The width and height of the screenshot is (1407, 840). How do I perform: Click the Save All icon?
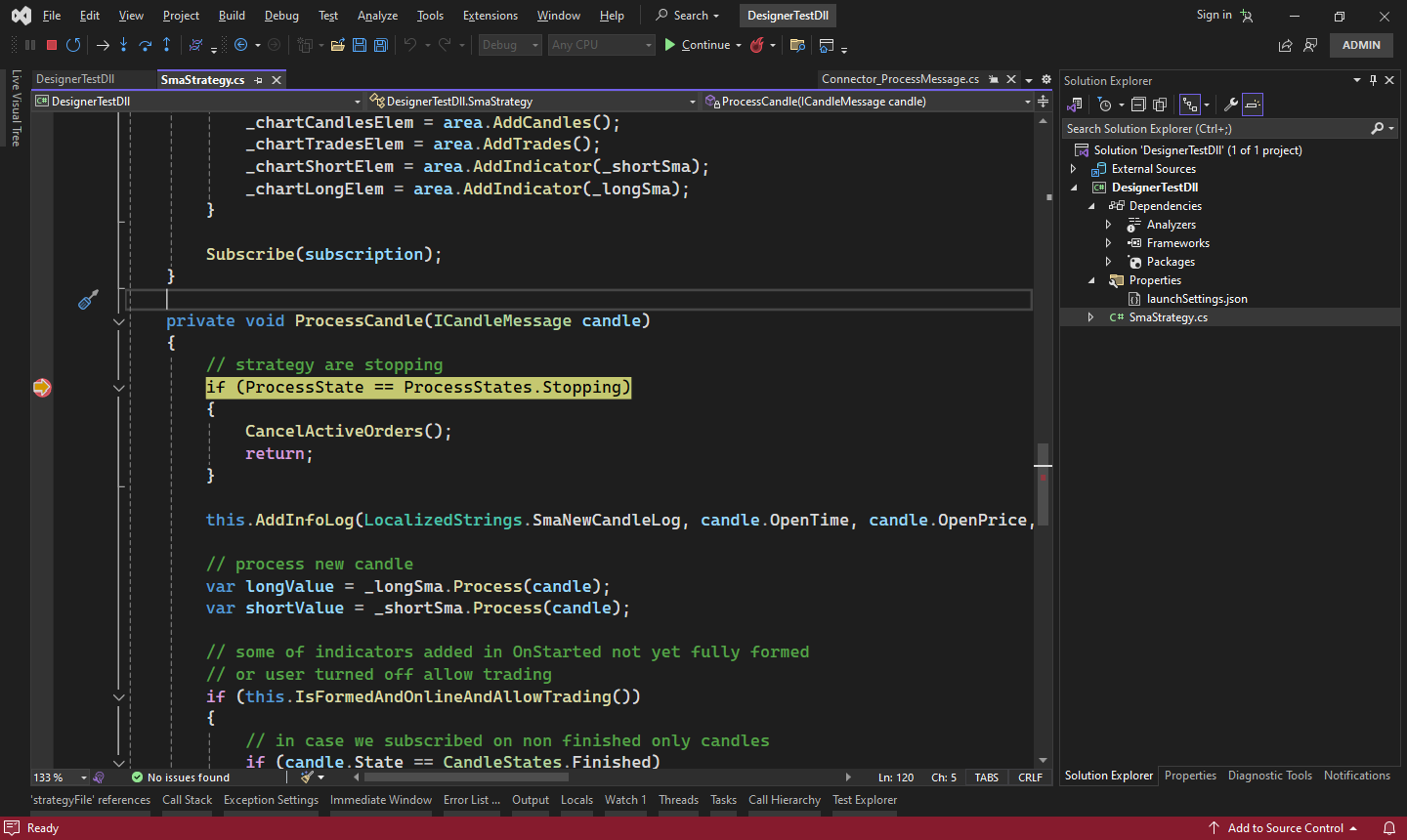pyautogui.click(x=381, y=45)
